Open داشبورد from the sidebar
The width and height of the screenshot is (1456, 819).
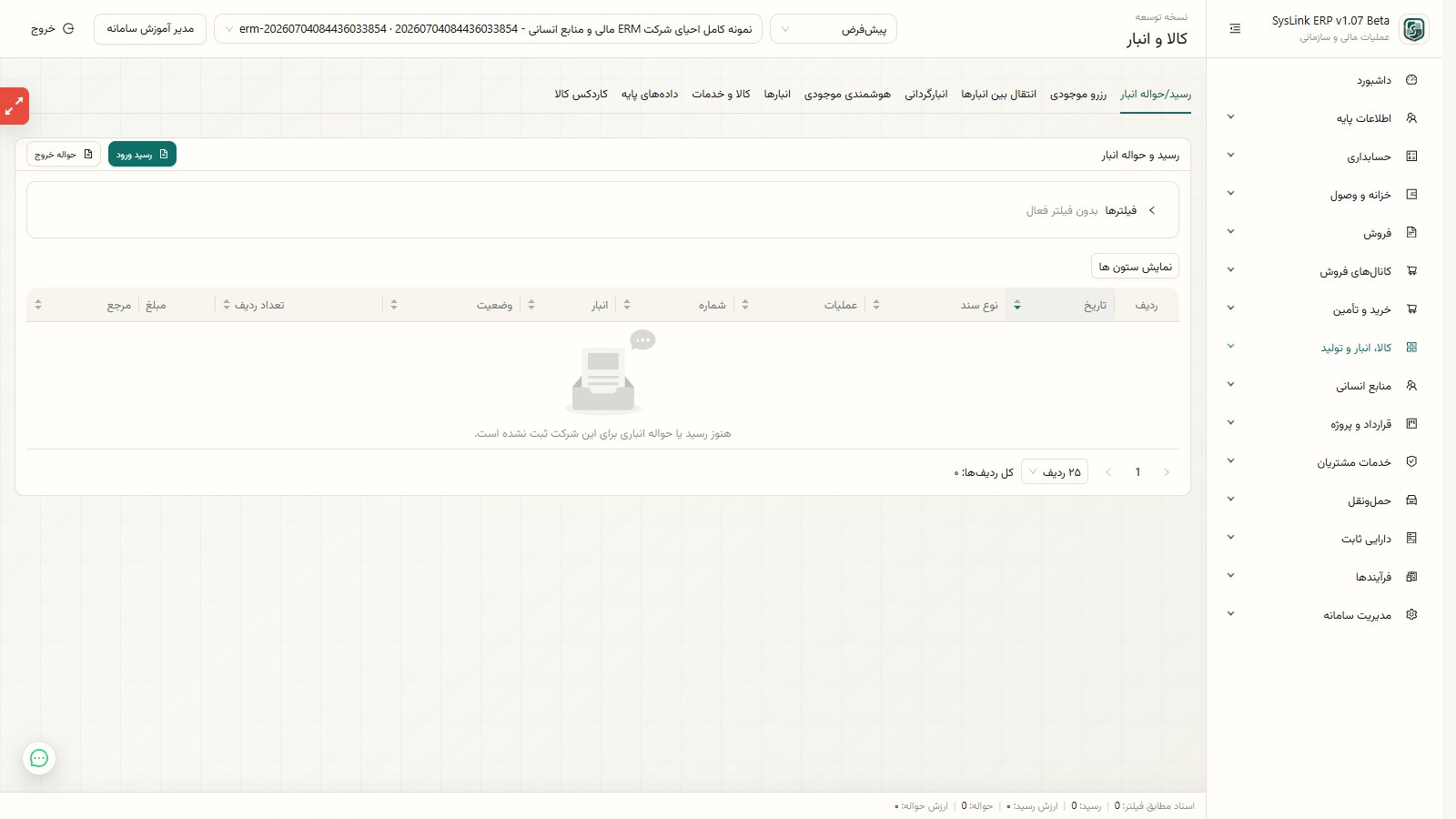(1373, 80)
